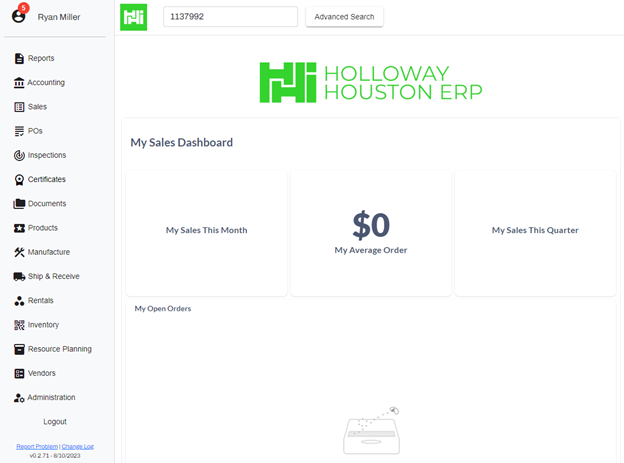
Task: Click Logout in the sidebar
Action: click(55, 422)
